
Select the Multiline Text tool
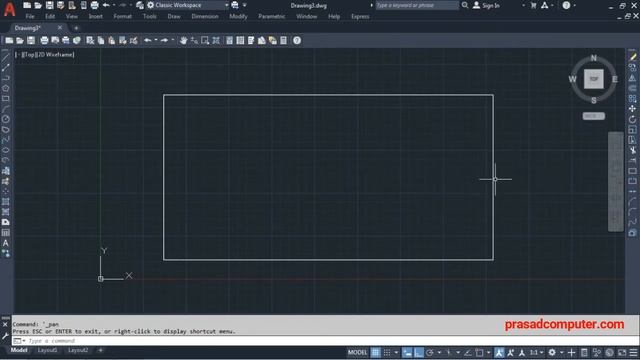(5, 243)
